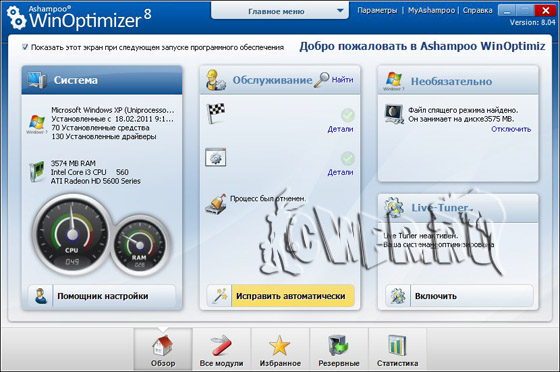560x372 pixels.
Task: Click the checkered flag icon
Action: [216, 113]
